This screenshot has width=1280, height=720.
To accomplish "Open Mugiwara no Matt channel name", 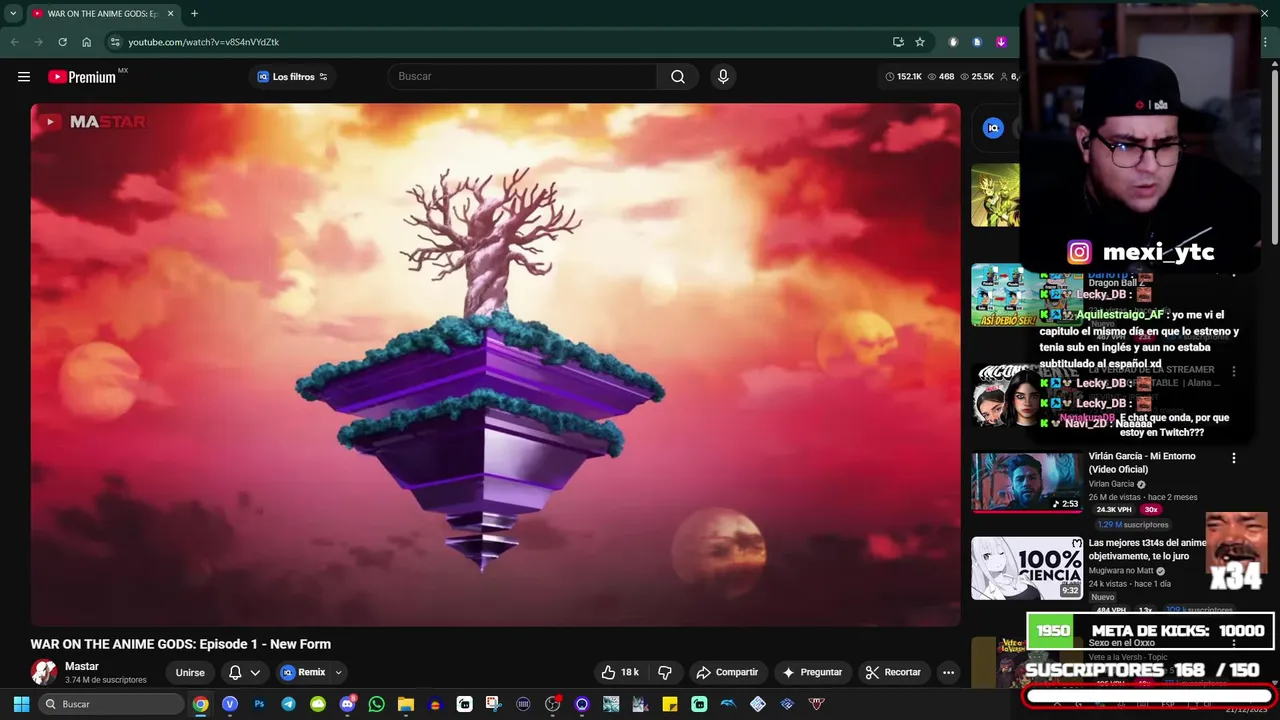I will pyautogui.click(x=1121, y=571).
